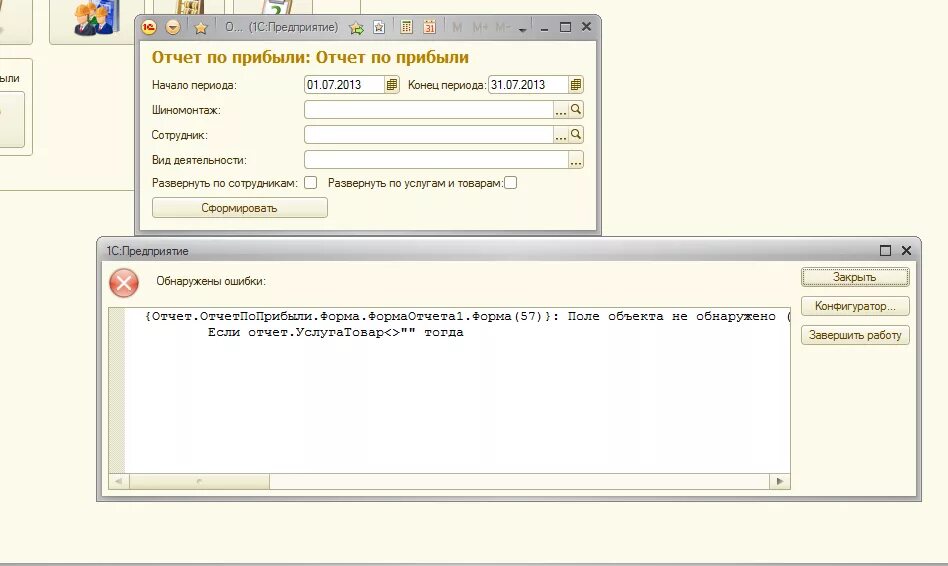The width and height of the screenshot is (948, 566).
Task: Click error line 'Поле объекта не обнаружено'
Action: point(671,316)
